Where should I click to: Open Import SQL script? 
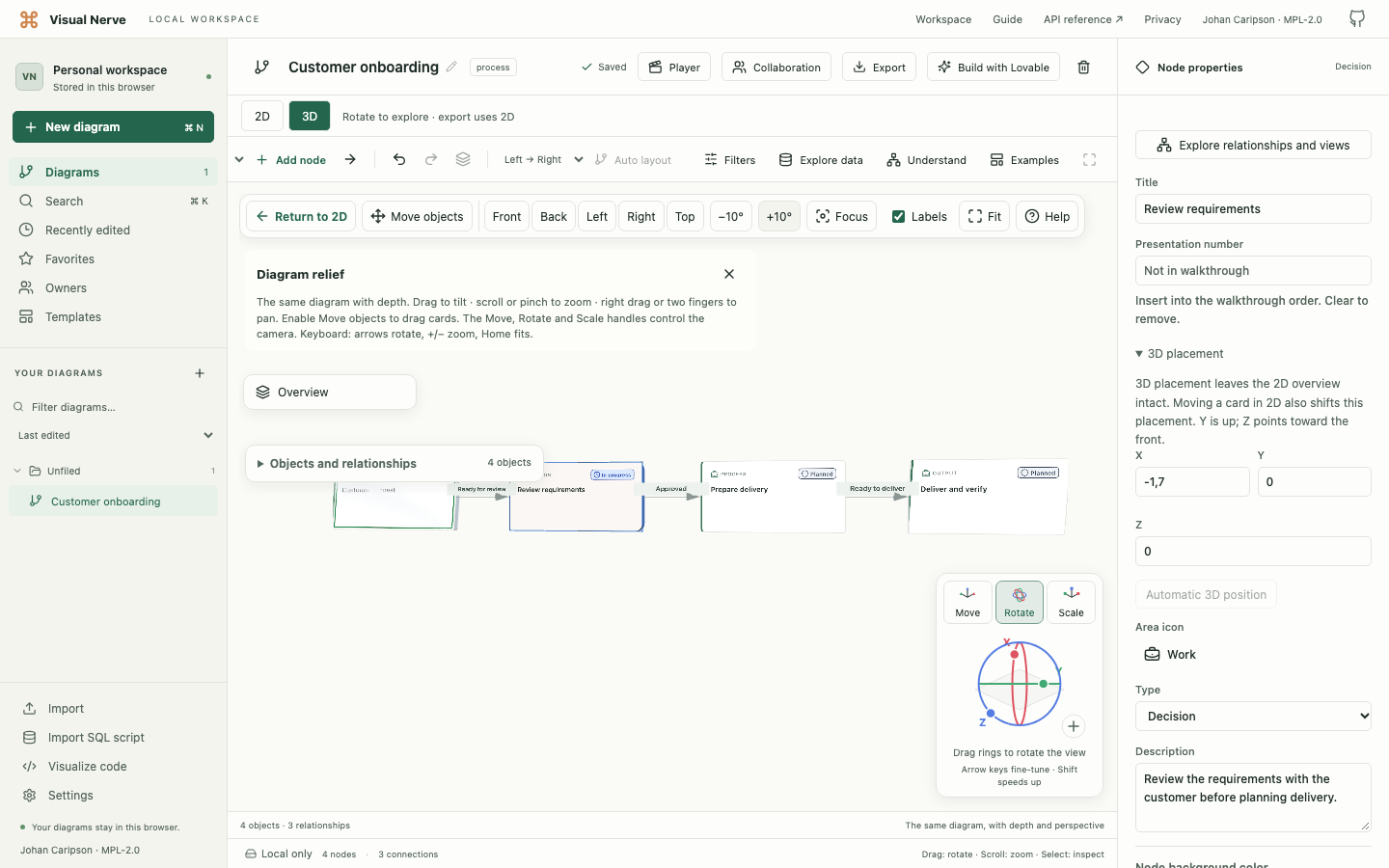[x=113, y=738]
